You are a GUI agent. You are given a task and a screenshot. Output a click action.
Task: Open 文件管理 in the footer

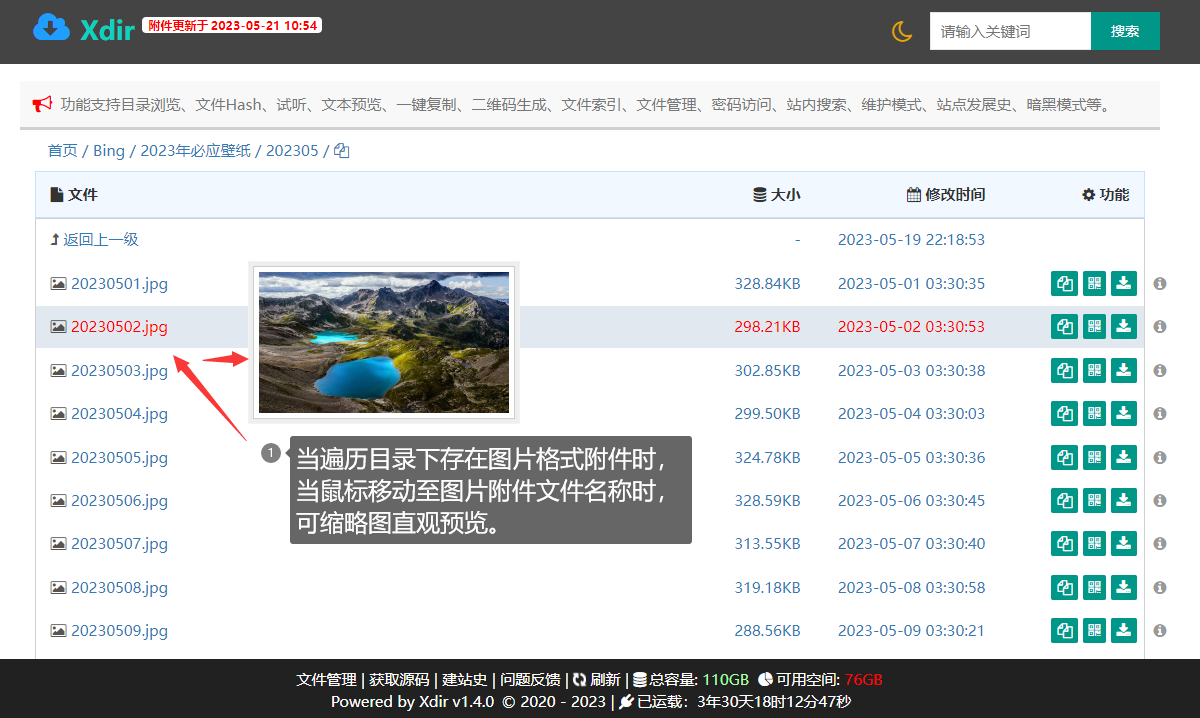click(327, 679)
